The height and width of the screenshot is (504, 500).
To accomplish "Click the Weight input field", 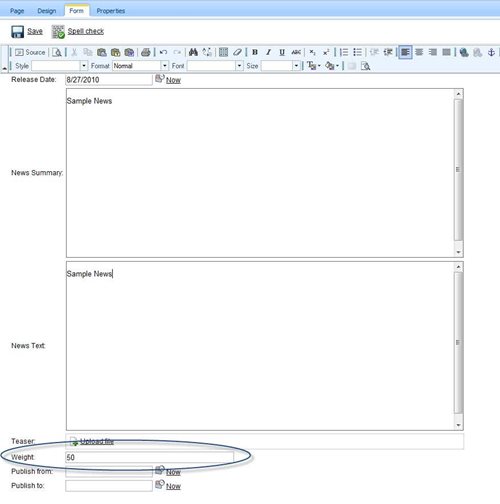I will (x=150, y=457).
